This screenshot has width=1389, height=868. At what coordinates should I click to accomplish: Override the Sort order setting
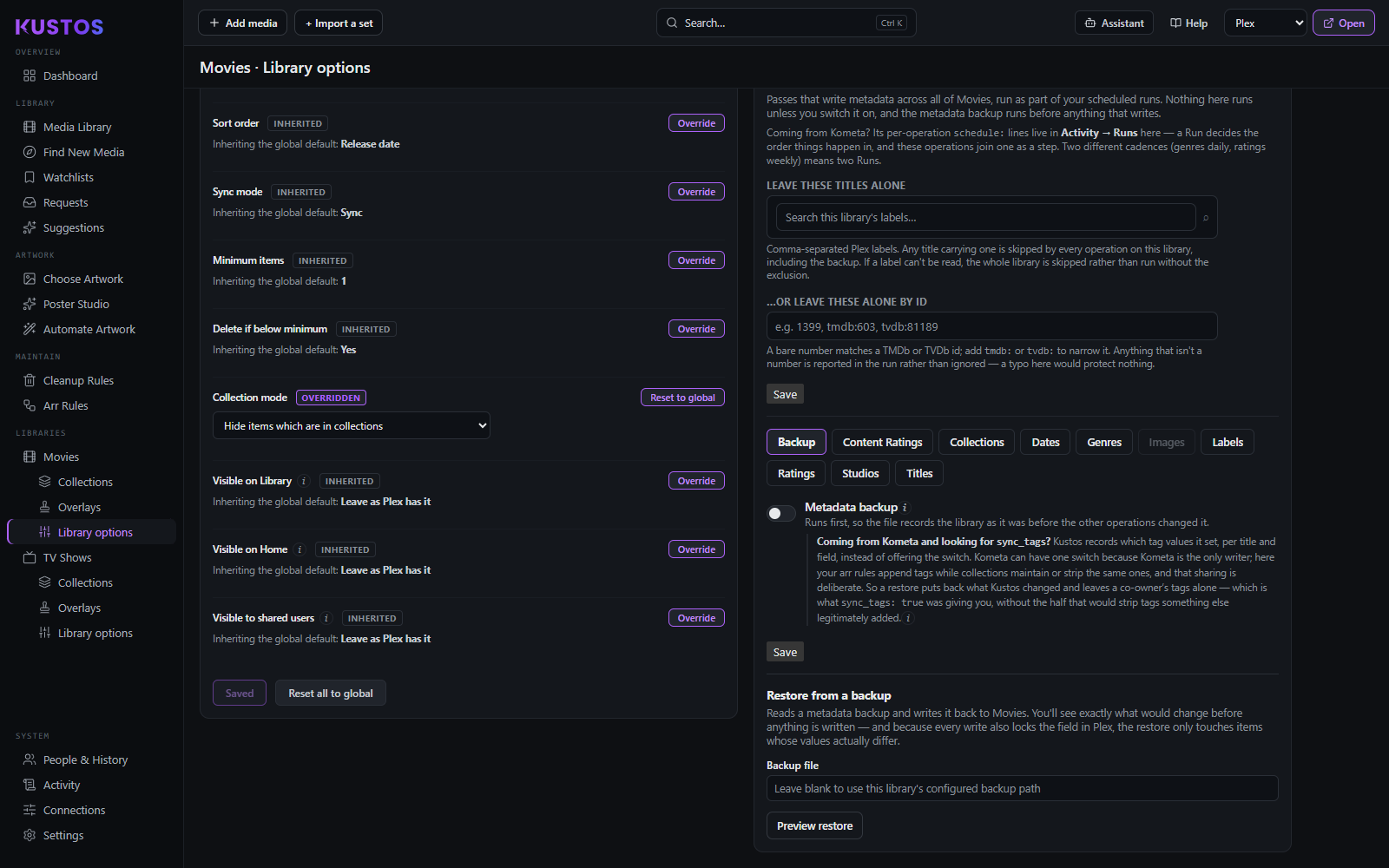click(x=696, y=123)
